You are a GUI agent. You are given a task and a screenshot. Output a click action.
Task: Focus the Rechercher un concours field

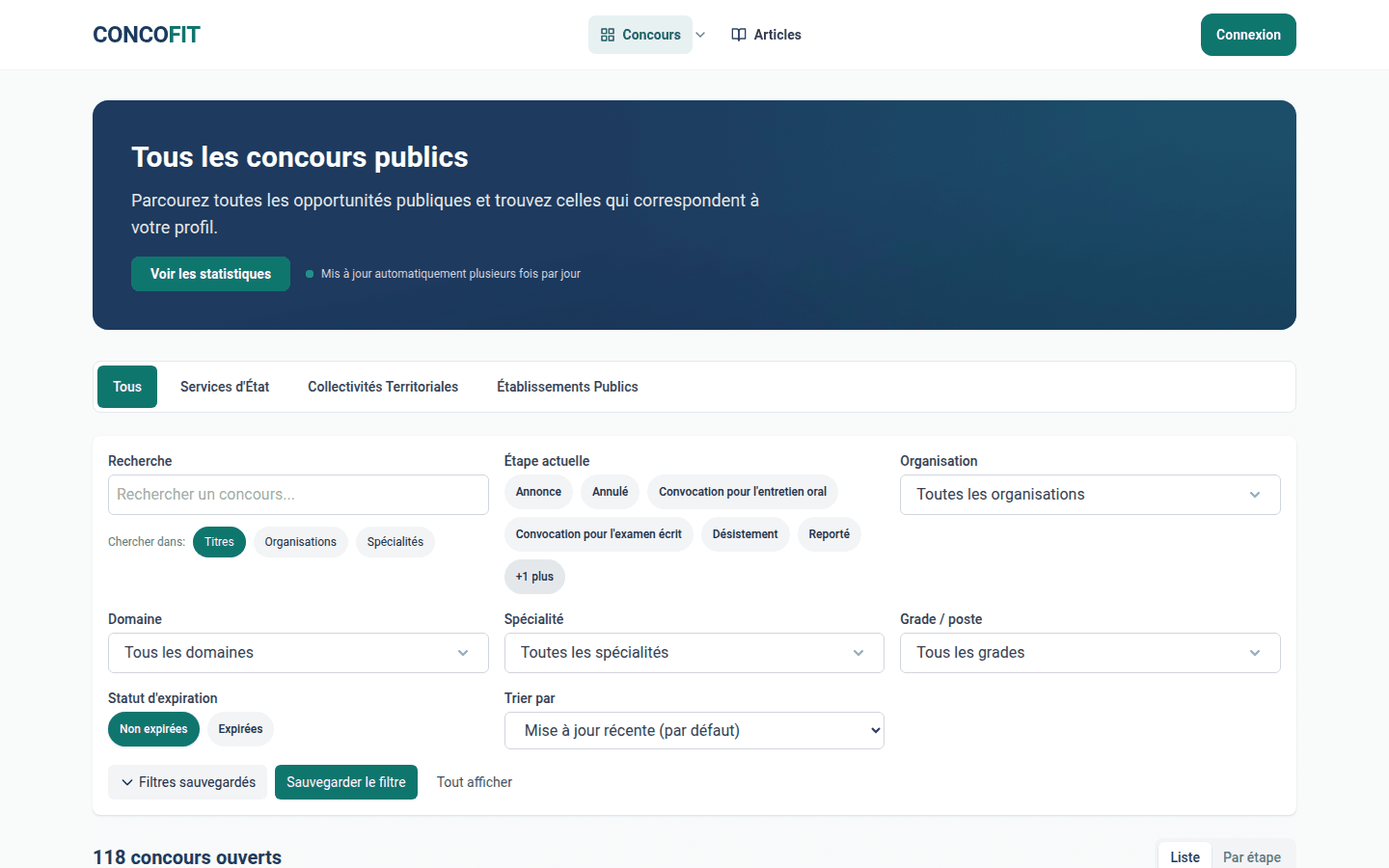(x=298, y=495)
